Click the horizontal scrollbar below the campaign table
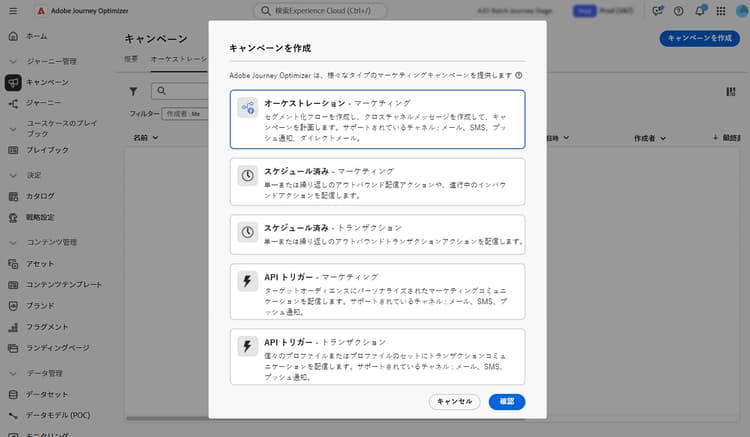 325,418
